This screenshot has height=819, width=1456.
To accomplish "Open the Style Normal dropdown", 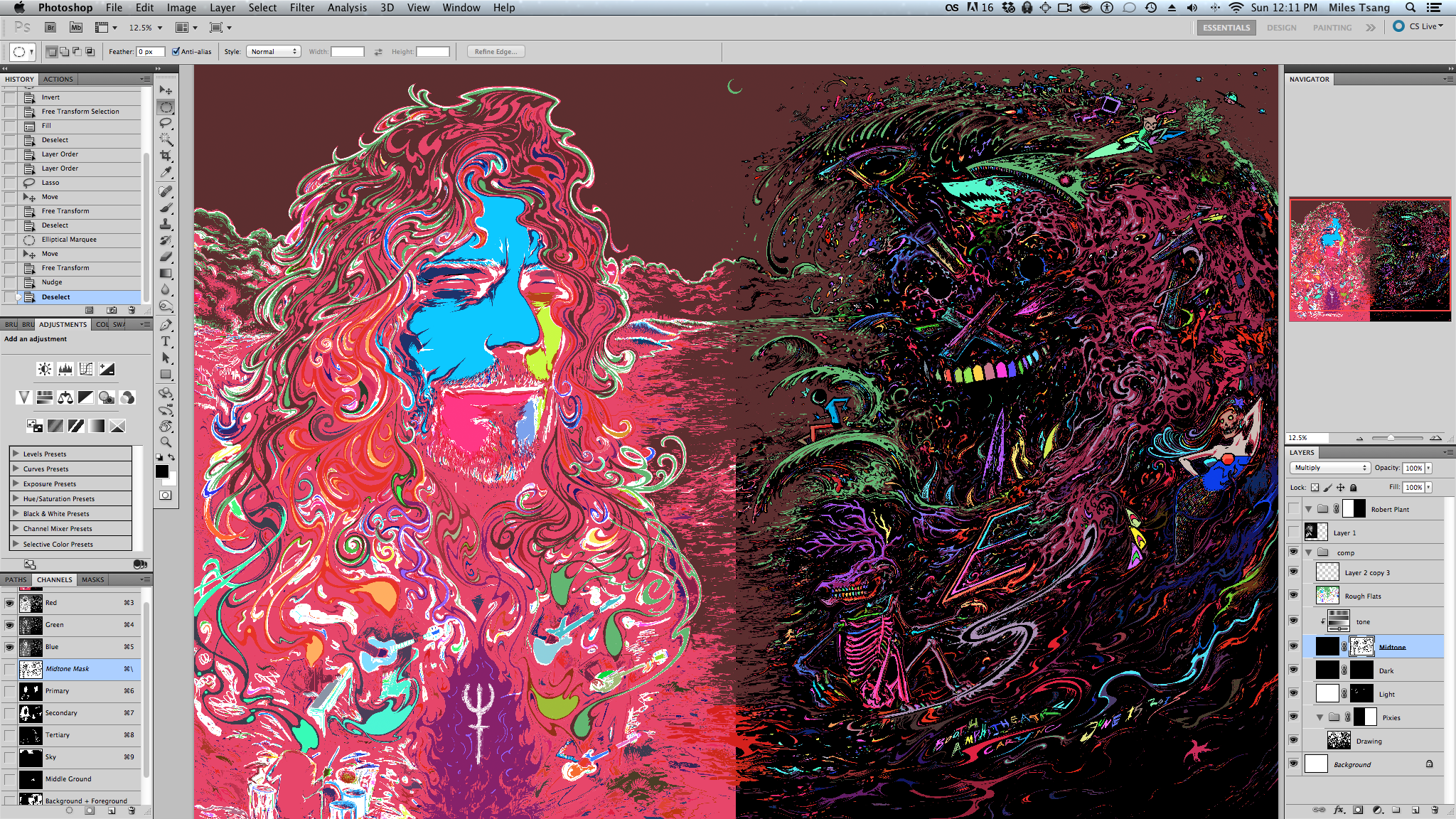I will click(274, 51).
